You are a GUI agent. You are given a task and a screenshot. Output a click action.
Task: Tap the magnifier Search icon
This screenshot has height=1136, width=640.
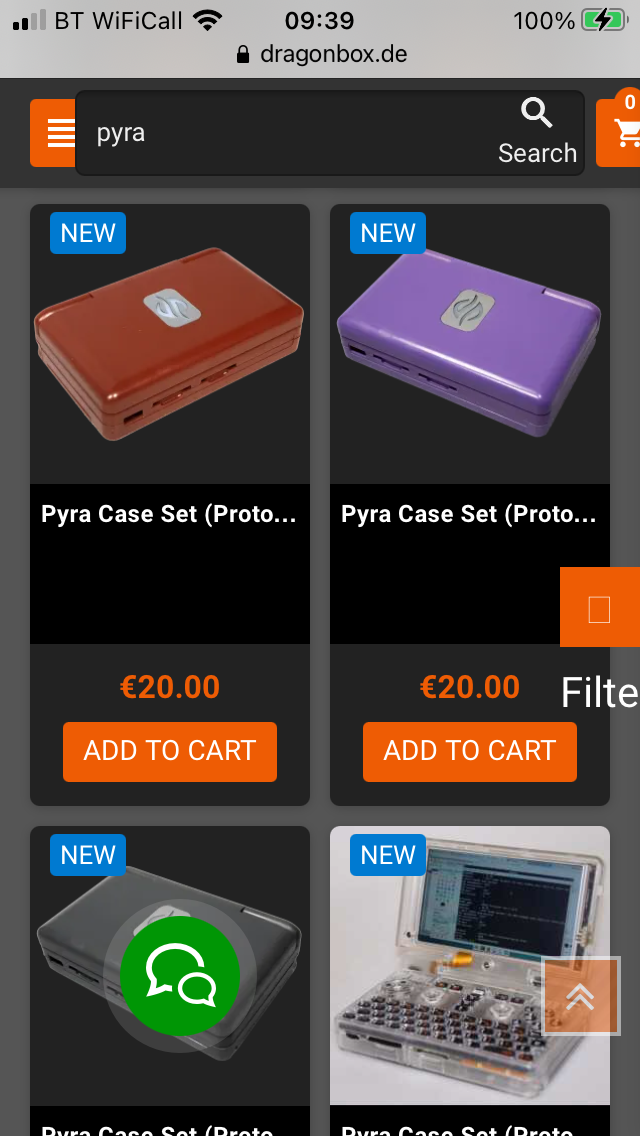tap(537, 114)
